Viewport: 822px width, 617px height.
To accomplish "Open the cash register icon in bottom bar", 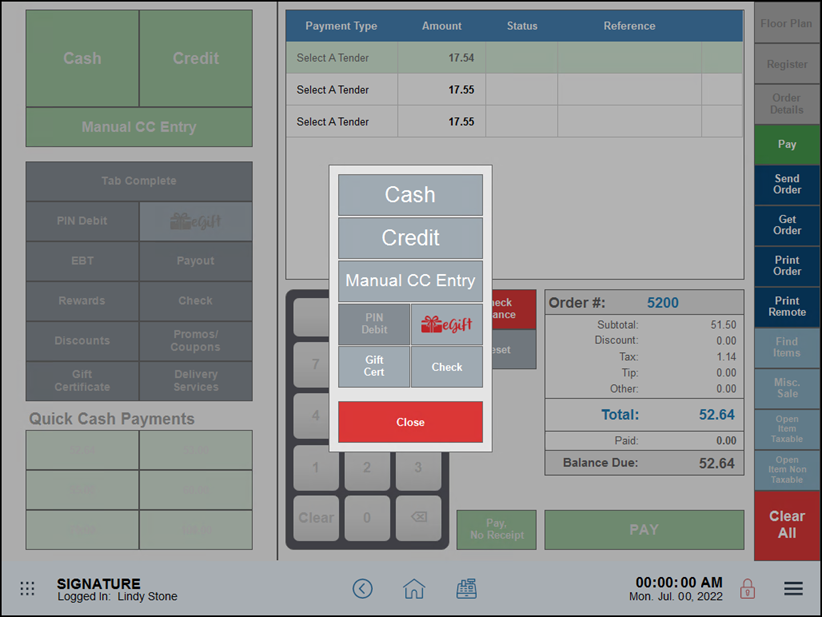I will coord(466,589).
